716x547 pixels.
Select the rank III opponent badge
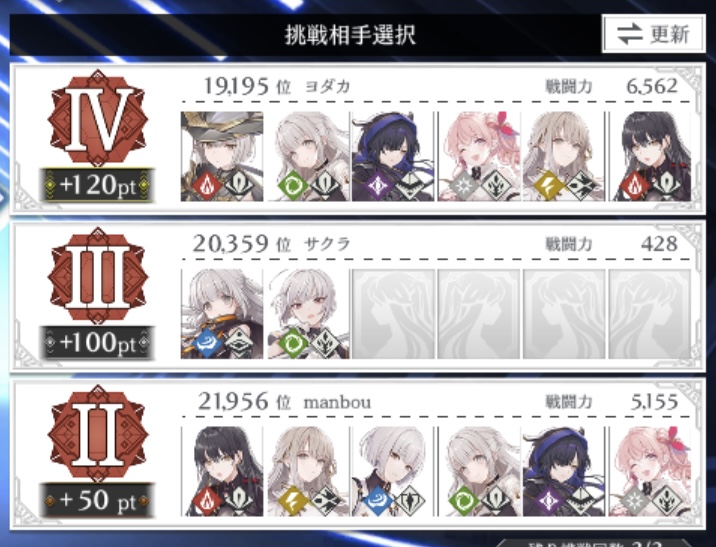(x=98, y=275)
